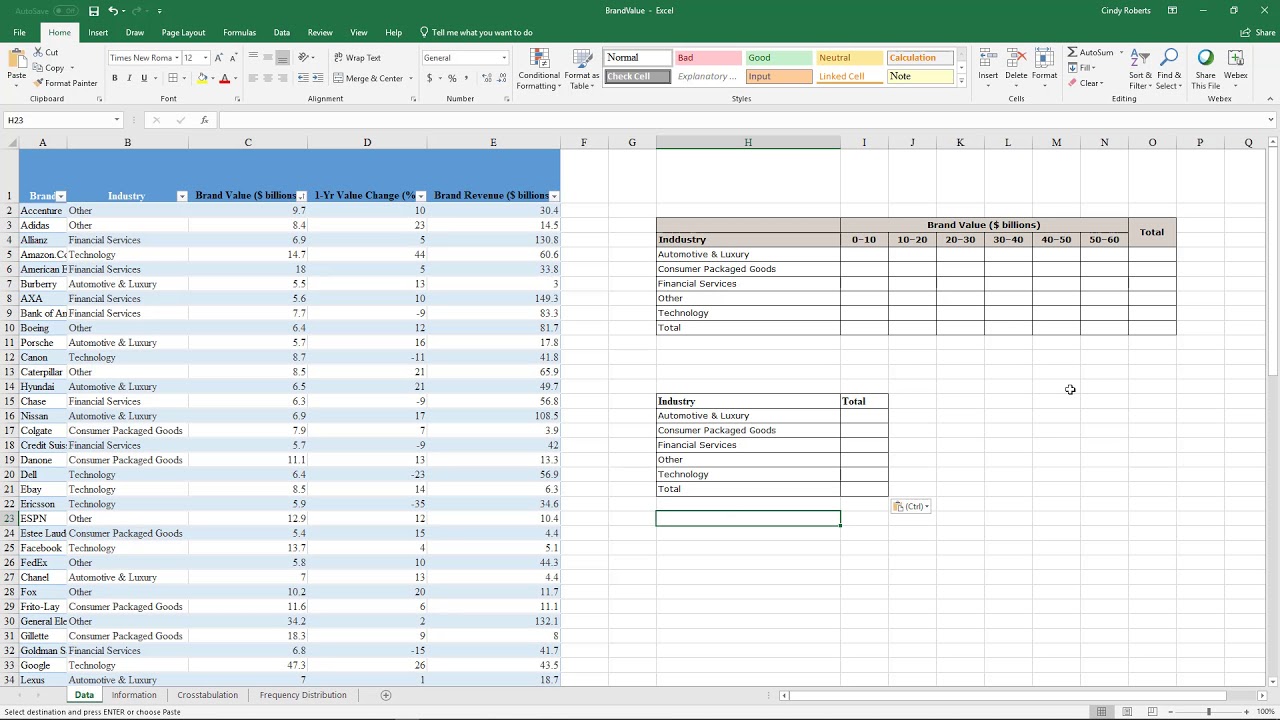1280x720 pixels.
Task: Toggle Middle Align vertical alignment
Action: click(x=267, y=58)
